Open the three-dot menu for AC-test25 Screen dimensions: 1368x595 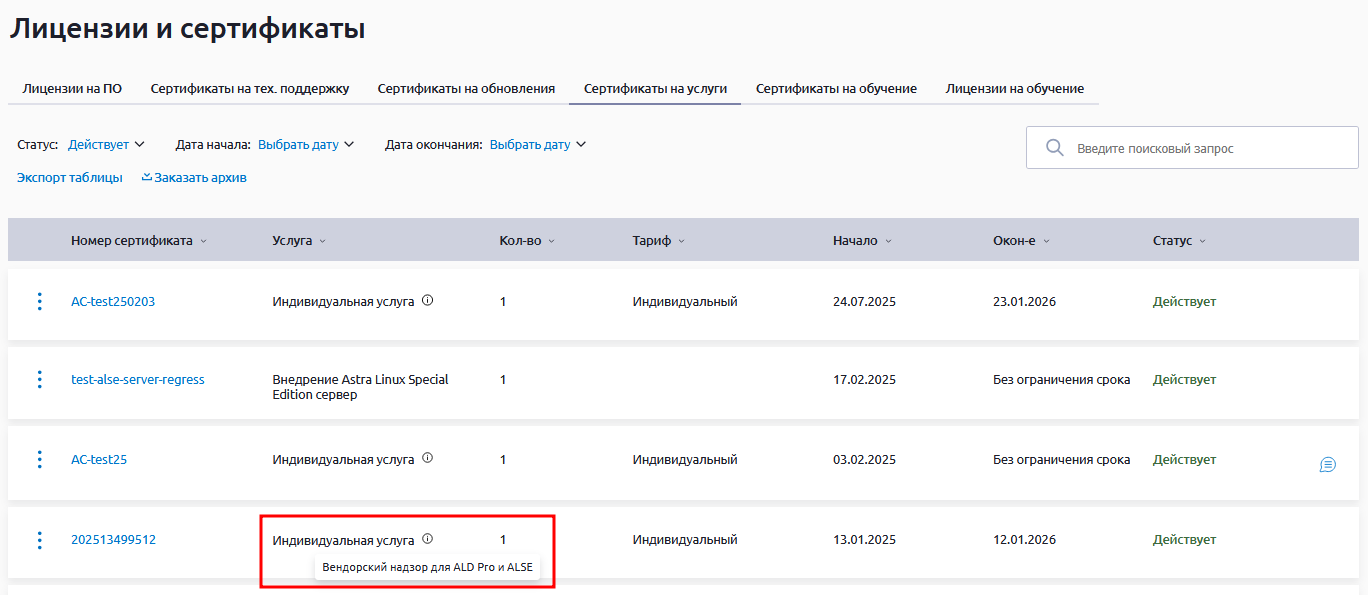click(40, 460)
